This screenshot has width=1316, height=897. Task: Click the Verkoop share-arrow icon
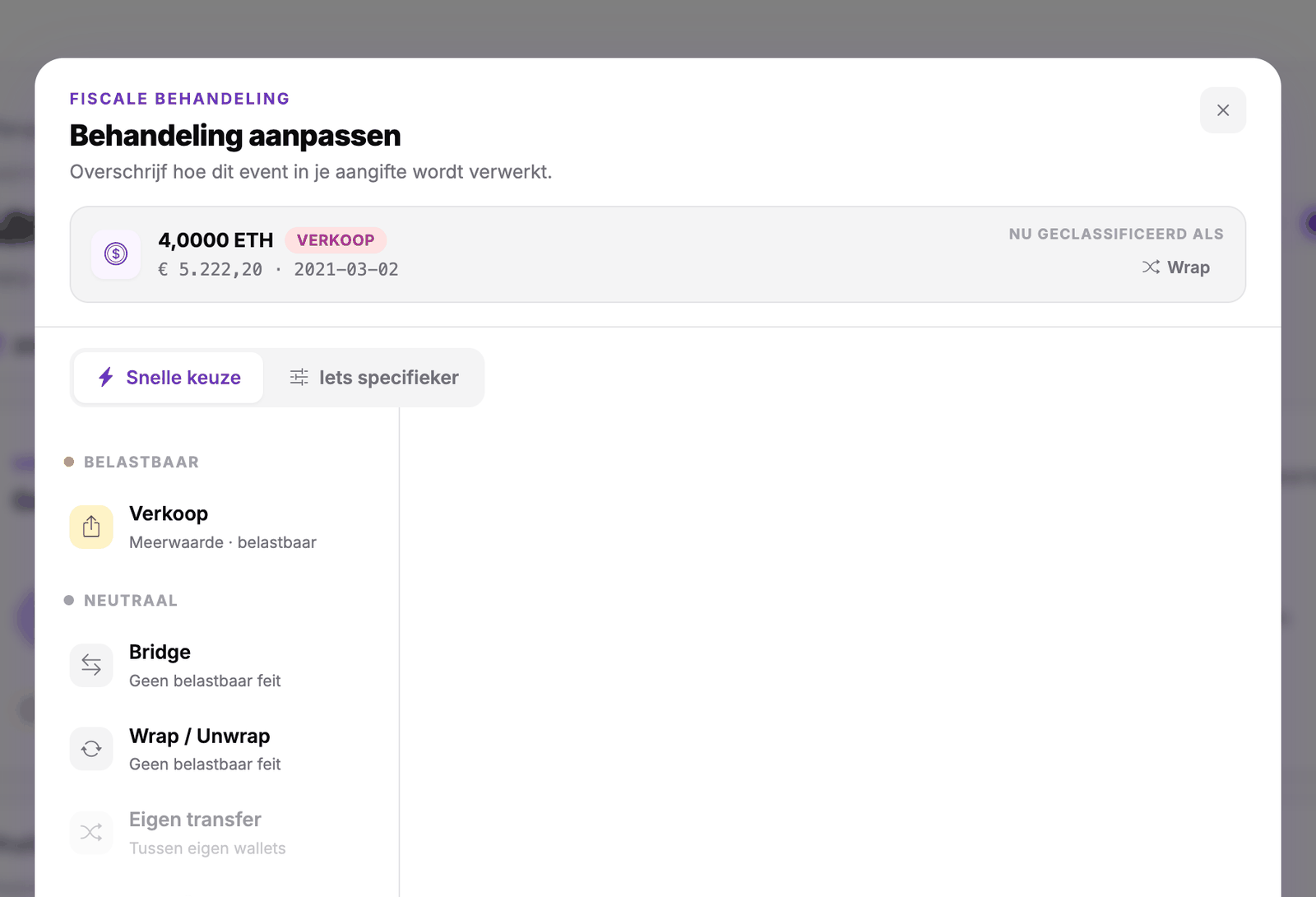[x=91, y=527]
